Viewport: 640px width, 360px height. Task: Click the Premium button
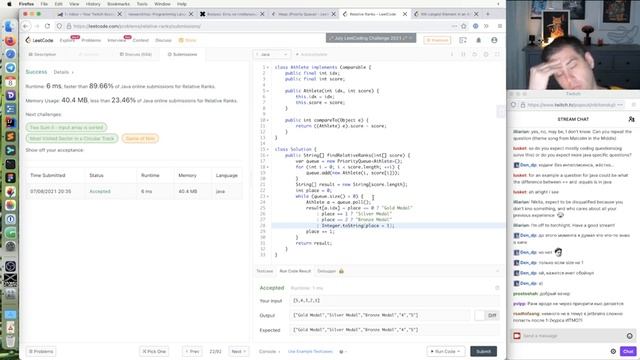click(437, 40)
